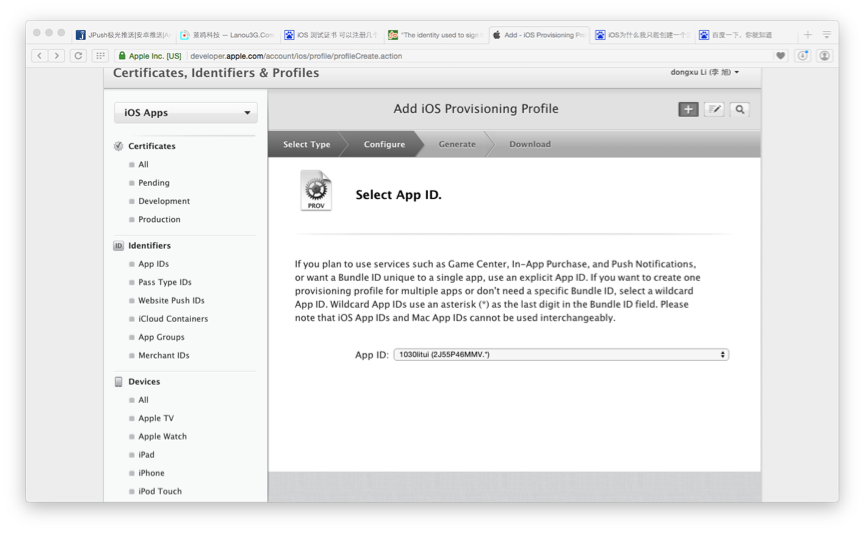Open All under Certificates

point(143,164)
